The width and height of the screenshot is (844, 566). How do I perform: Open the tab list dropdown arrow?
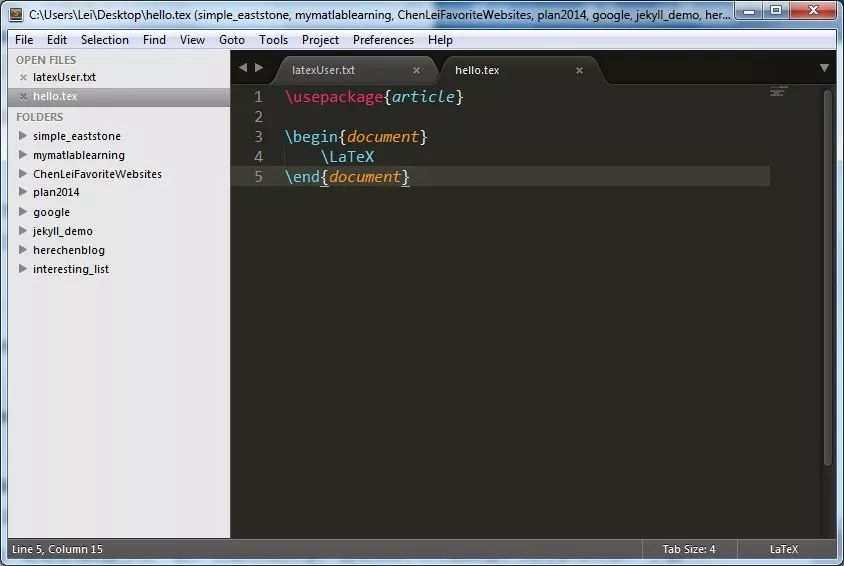[x=824, y=68]
